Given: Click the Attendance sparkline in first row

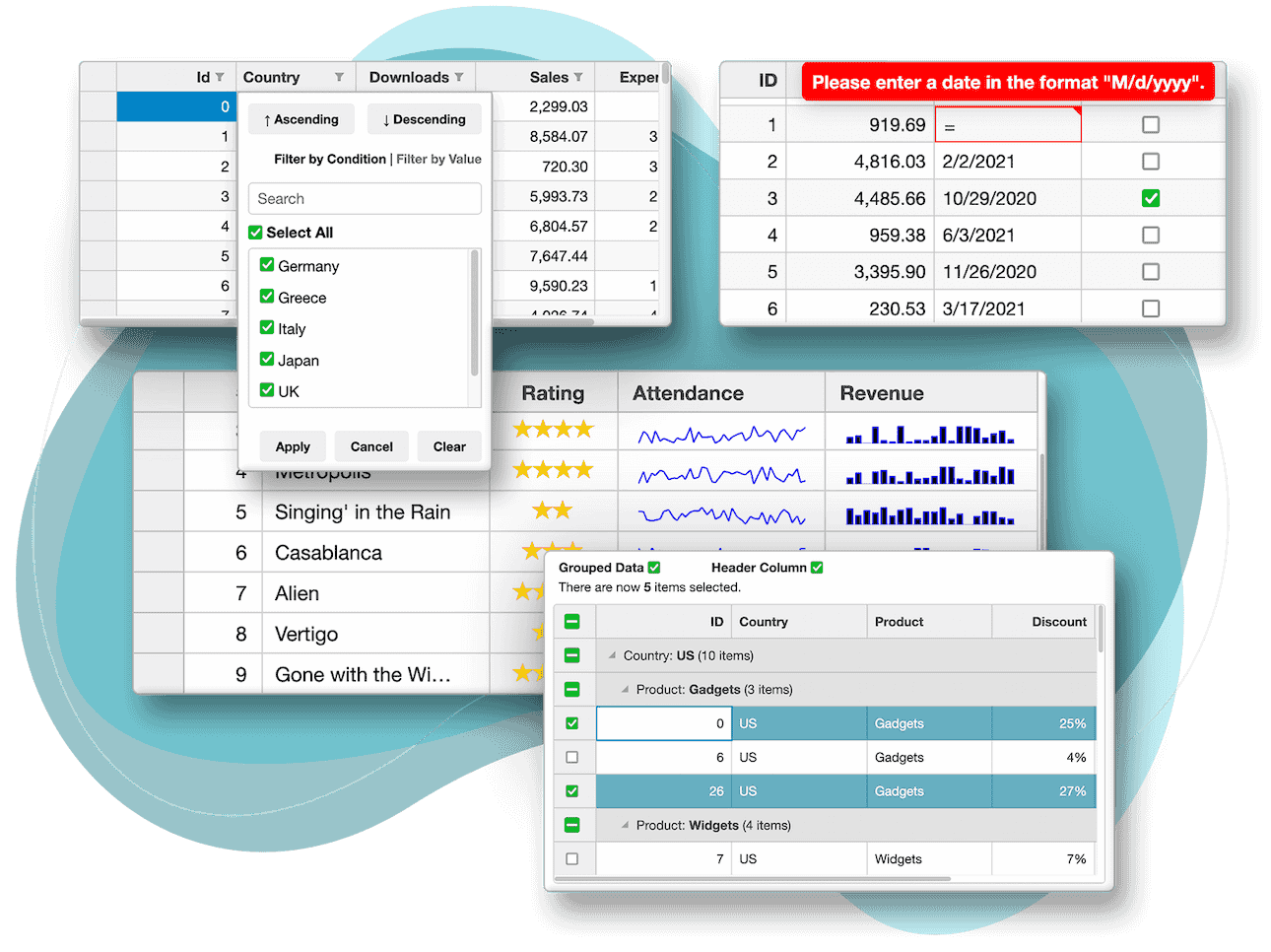Looking at the screenshot, I should click(x=721, y=435).
